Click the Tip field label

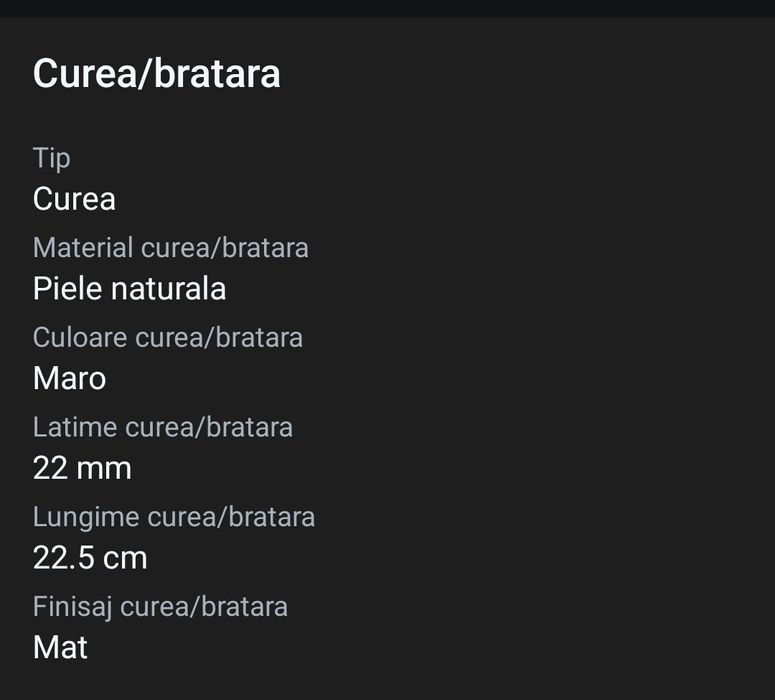[51, 158]
